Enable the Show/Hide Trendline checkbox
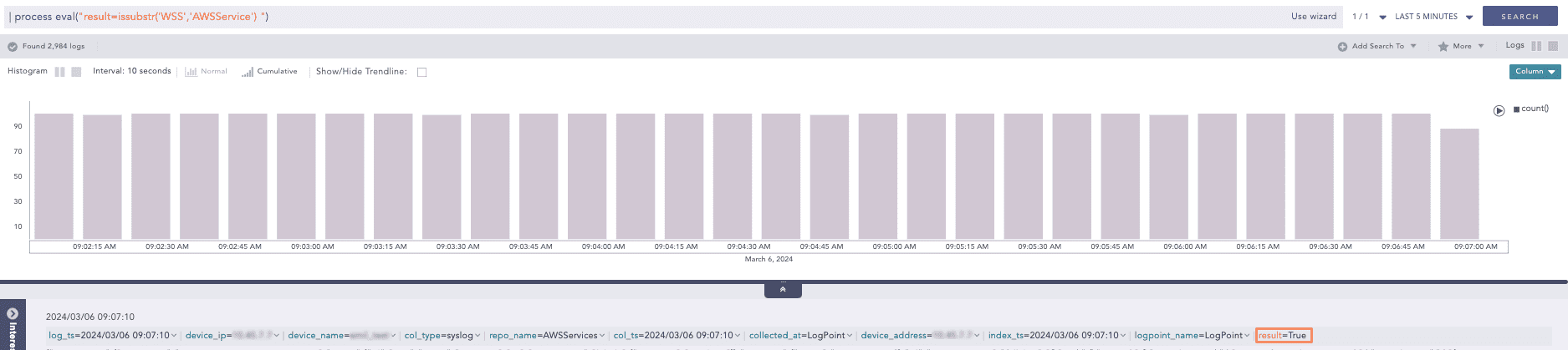This screenshot has width=1568, height=350. click(421, 72)
